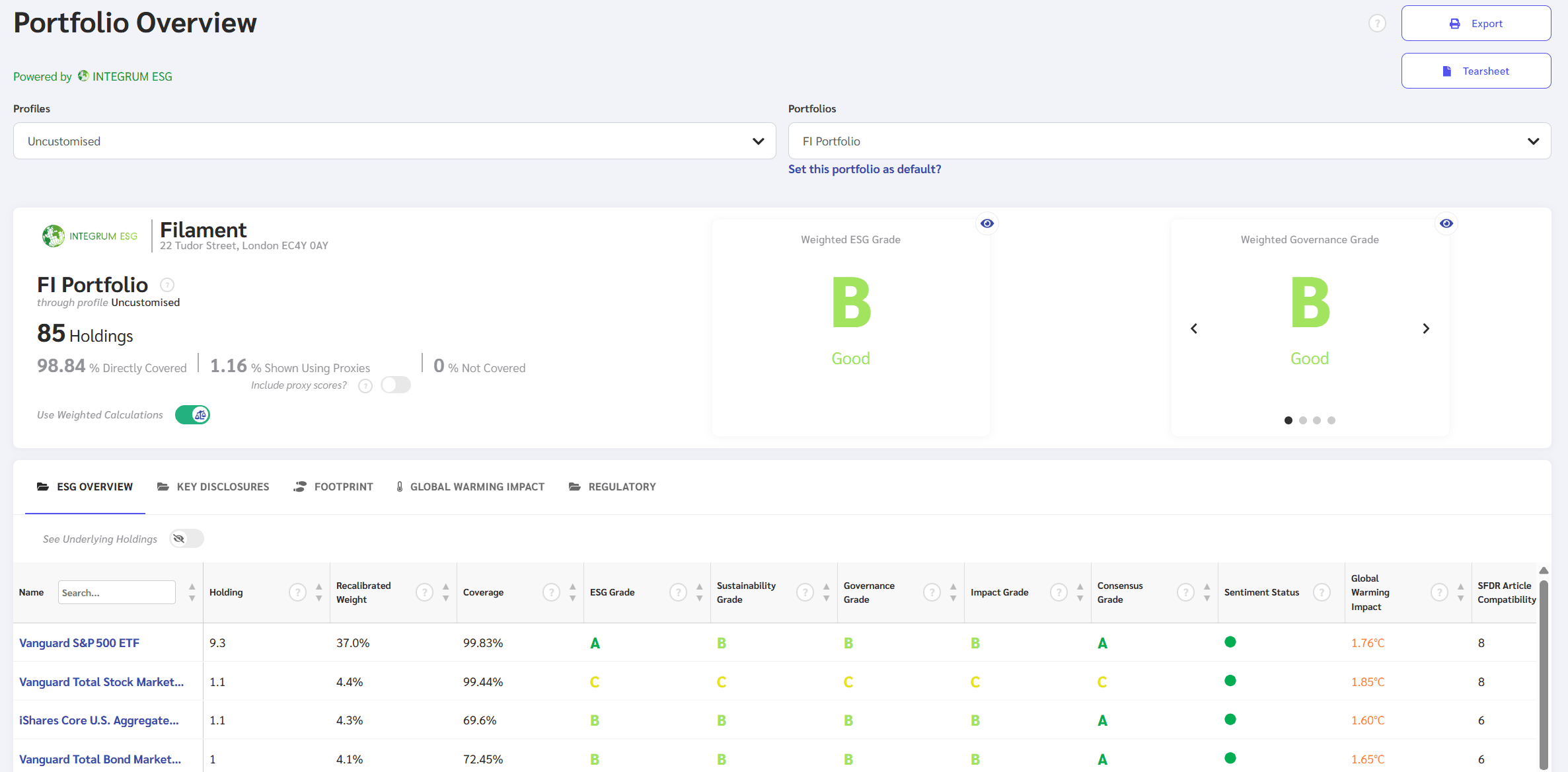
Task: Click help icon in Recalibrated Weight header
Action: click(425, 592)
